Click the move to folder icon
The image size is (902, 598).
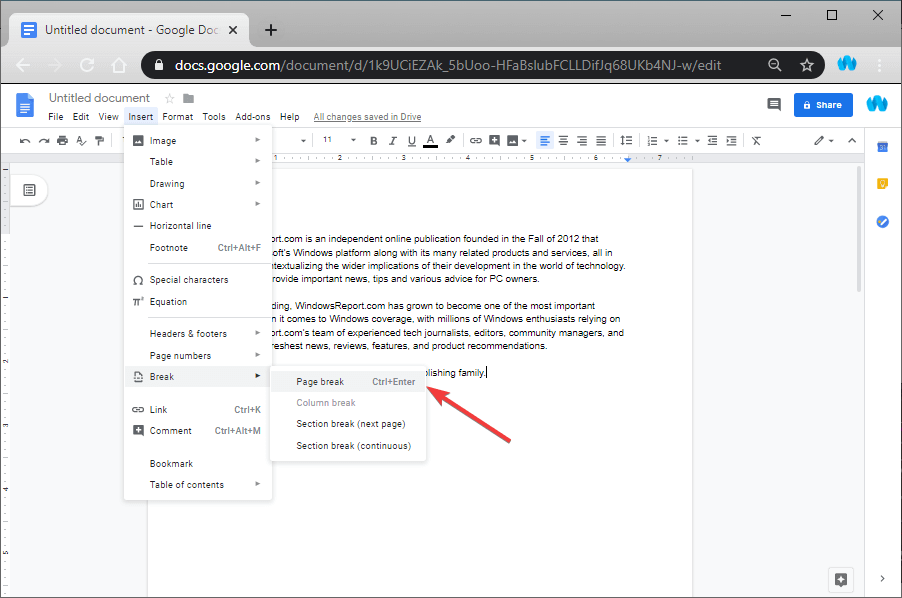click(x=189, y=98)
